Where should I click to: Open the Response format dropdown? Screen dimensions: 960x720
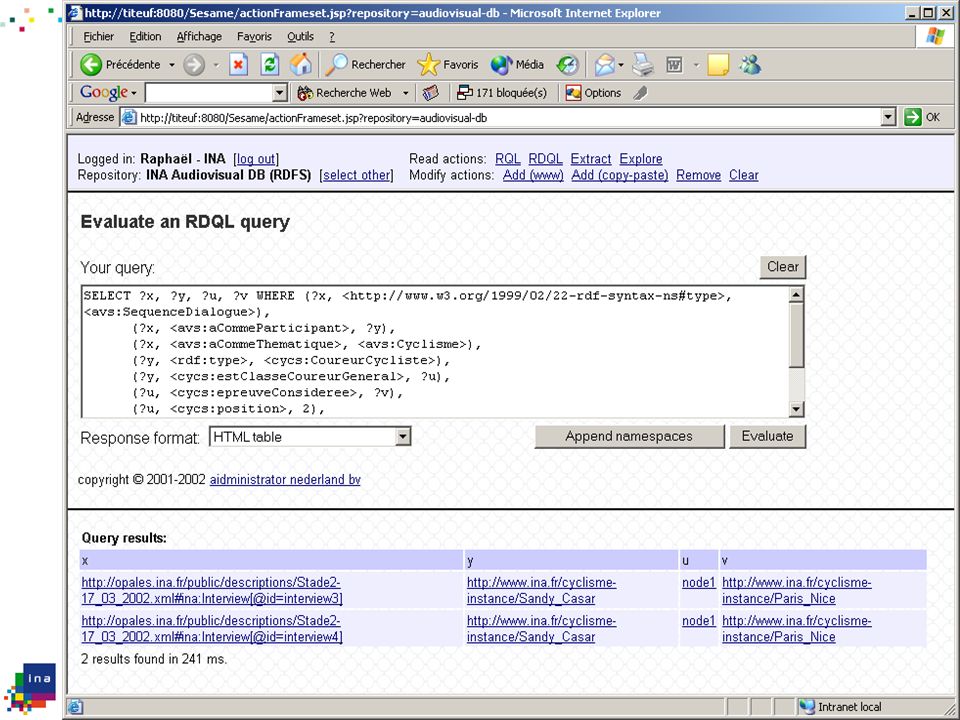(x=402, y=437)
